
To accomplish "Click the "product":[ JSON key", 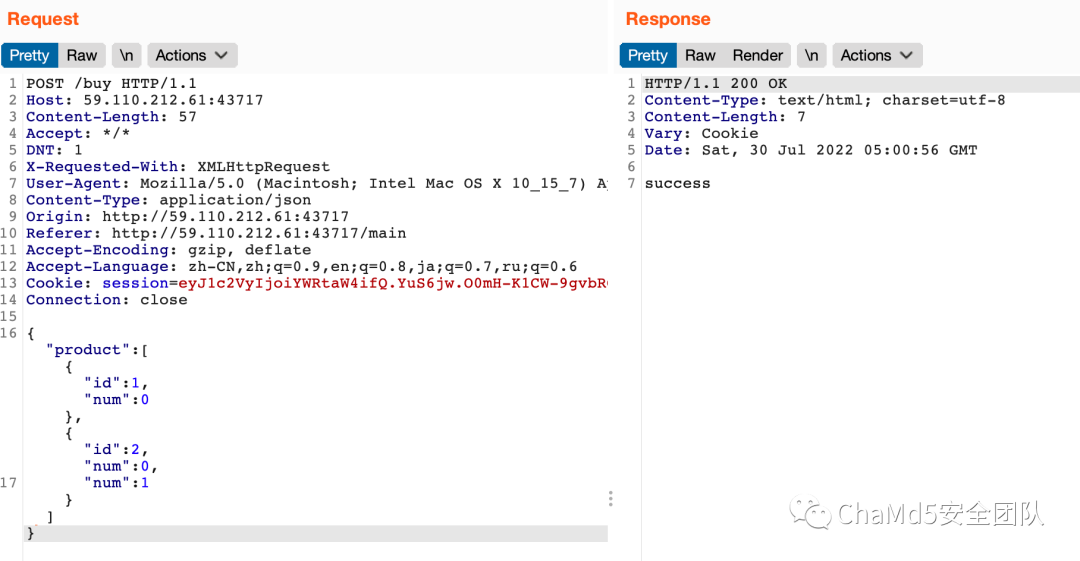I will 96,349.
